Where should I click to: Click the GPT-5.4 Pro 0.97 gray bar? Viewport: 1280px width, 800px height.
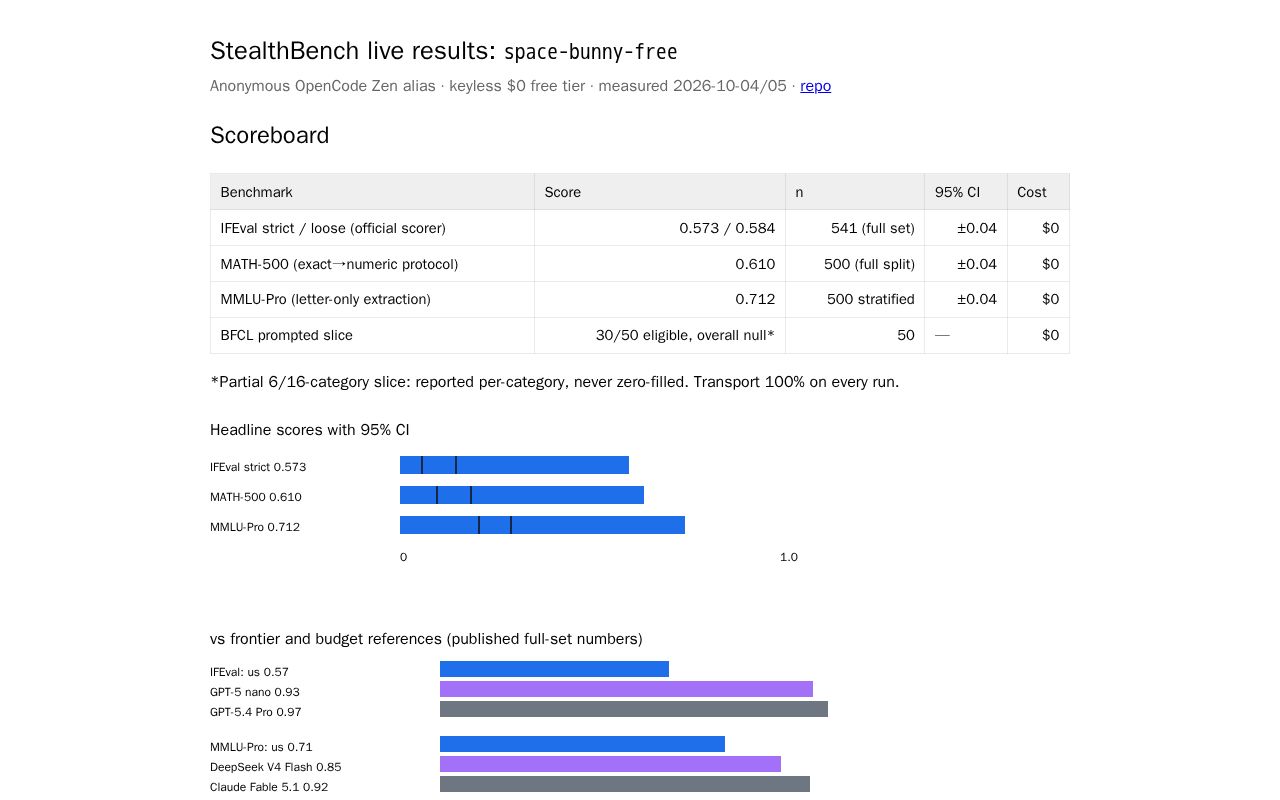(x=634, y=709)
